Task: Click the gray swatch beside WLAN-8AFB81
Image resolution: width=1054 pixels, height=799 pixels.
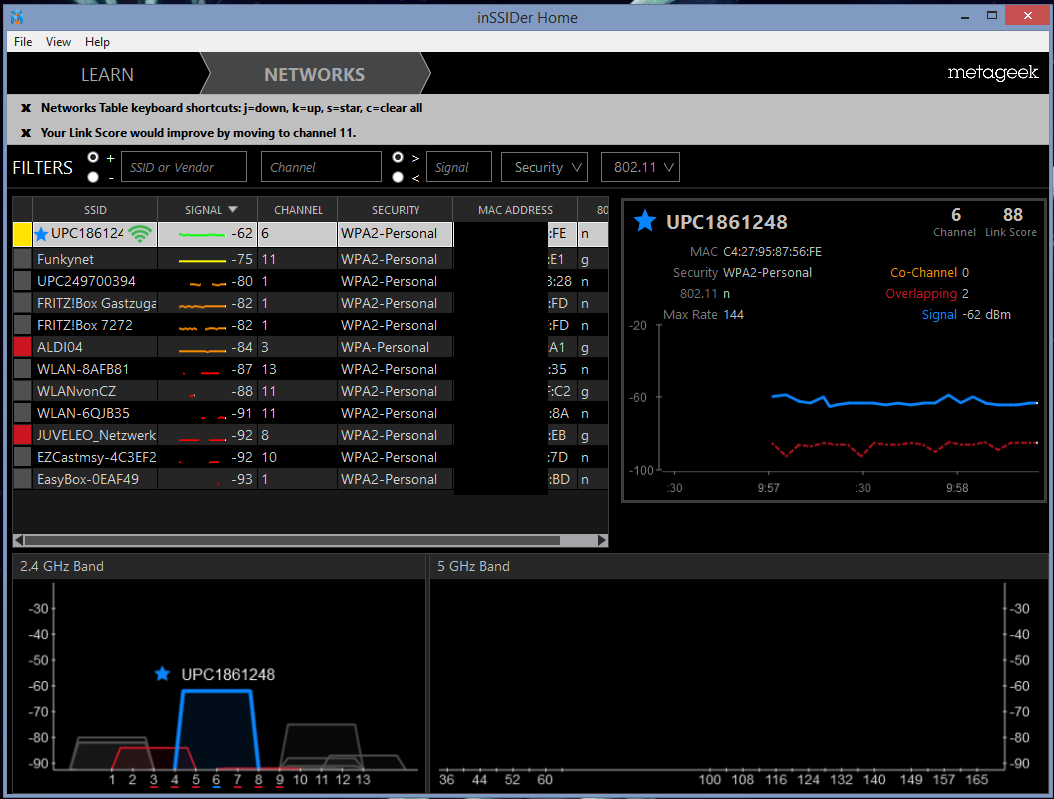Action: coord(23,370)
